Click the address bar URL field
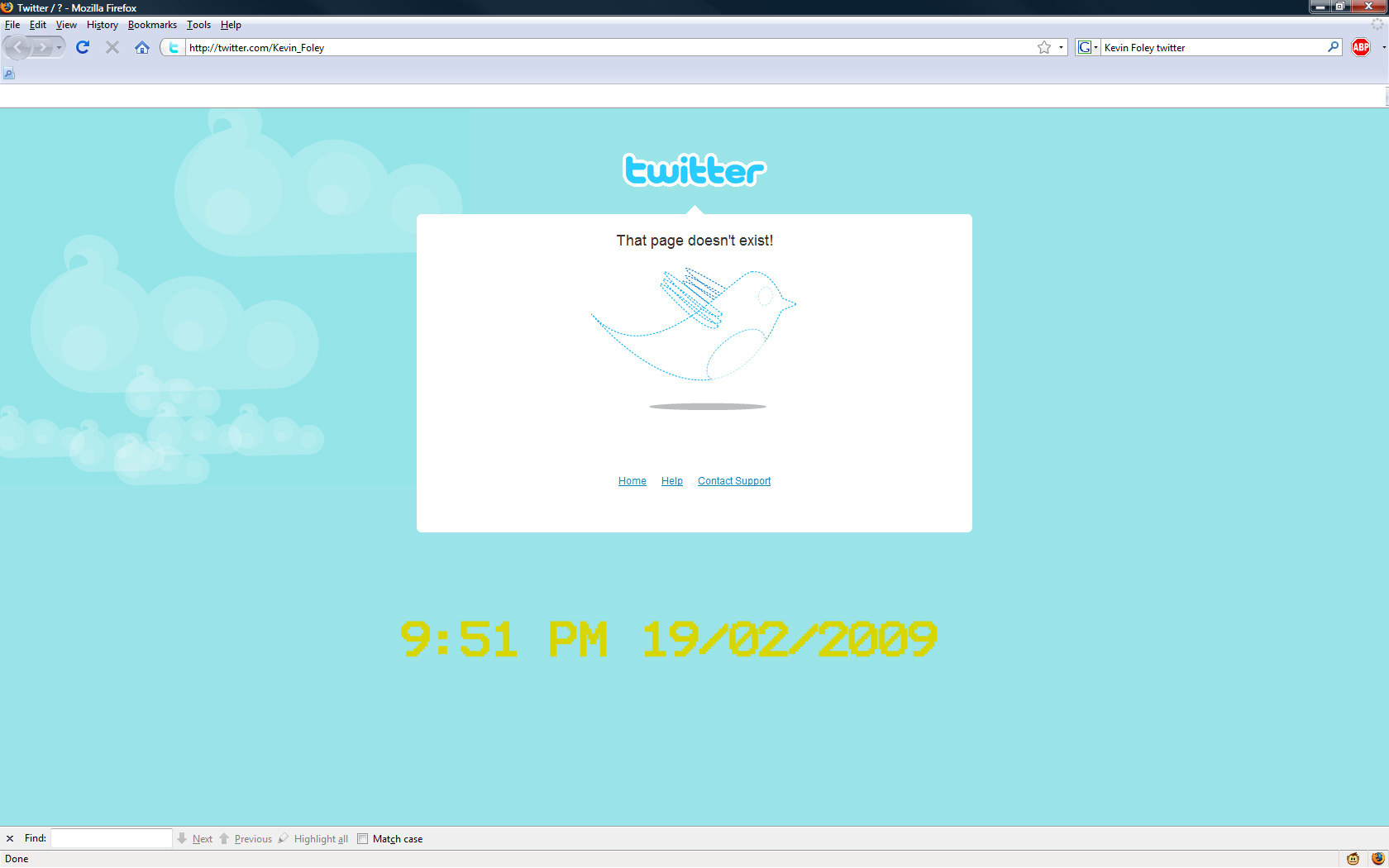The image size is (1389, 868). (x=579, y=47)
